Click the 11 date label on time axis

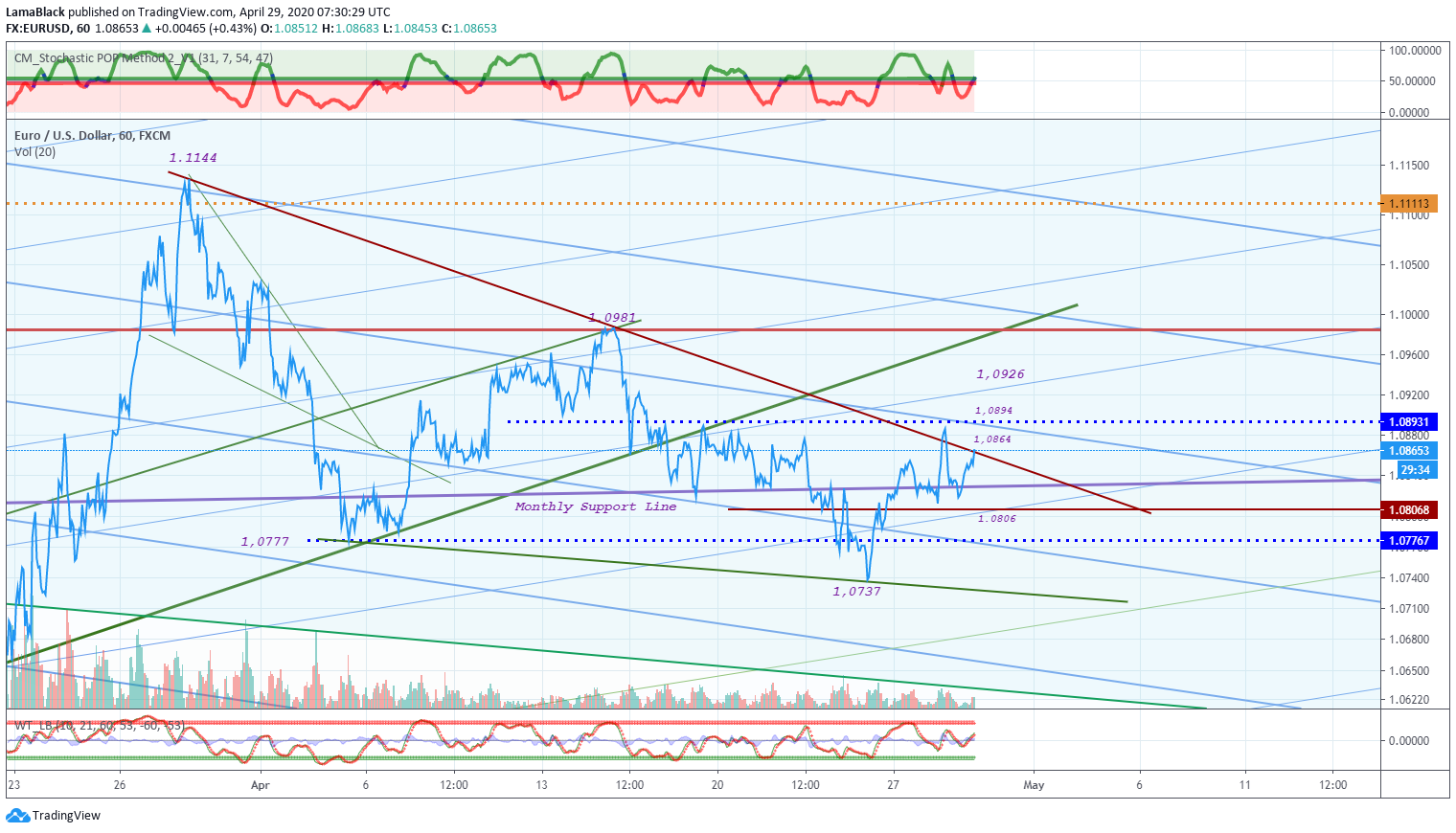point(1244,785)
